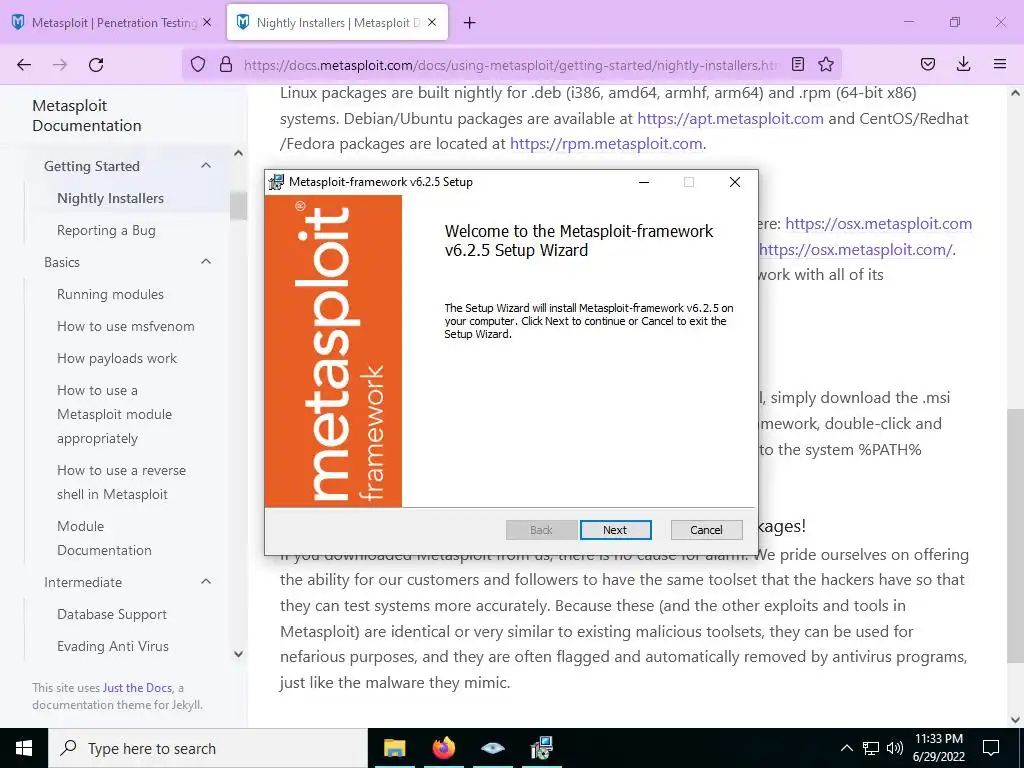1024x768 pixels.
Task: Click page scrollbar down arrow
Action: 1015,720
